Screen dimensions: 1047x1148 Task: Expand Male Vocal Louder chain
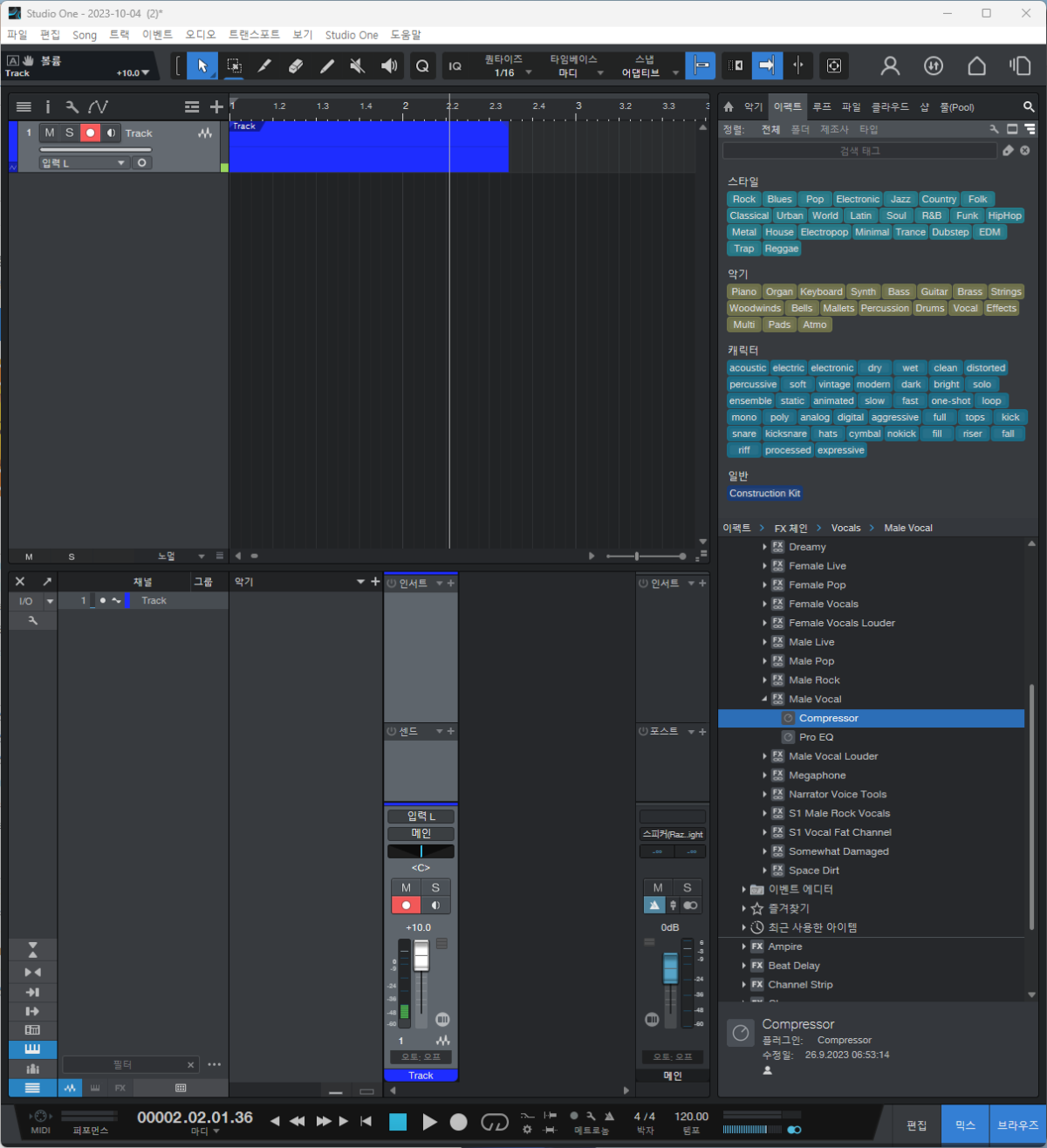765,756
